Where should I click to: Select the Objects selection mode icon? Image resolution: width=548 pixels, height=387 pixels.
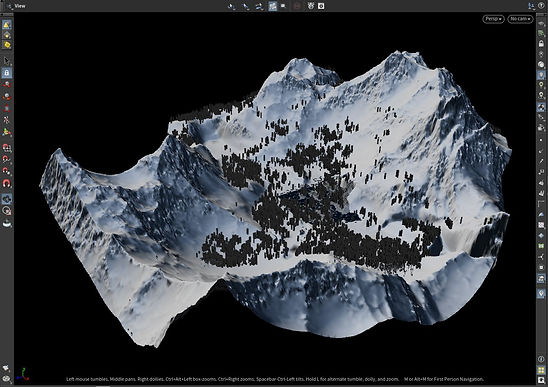click(x=7, y=25)
